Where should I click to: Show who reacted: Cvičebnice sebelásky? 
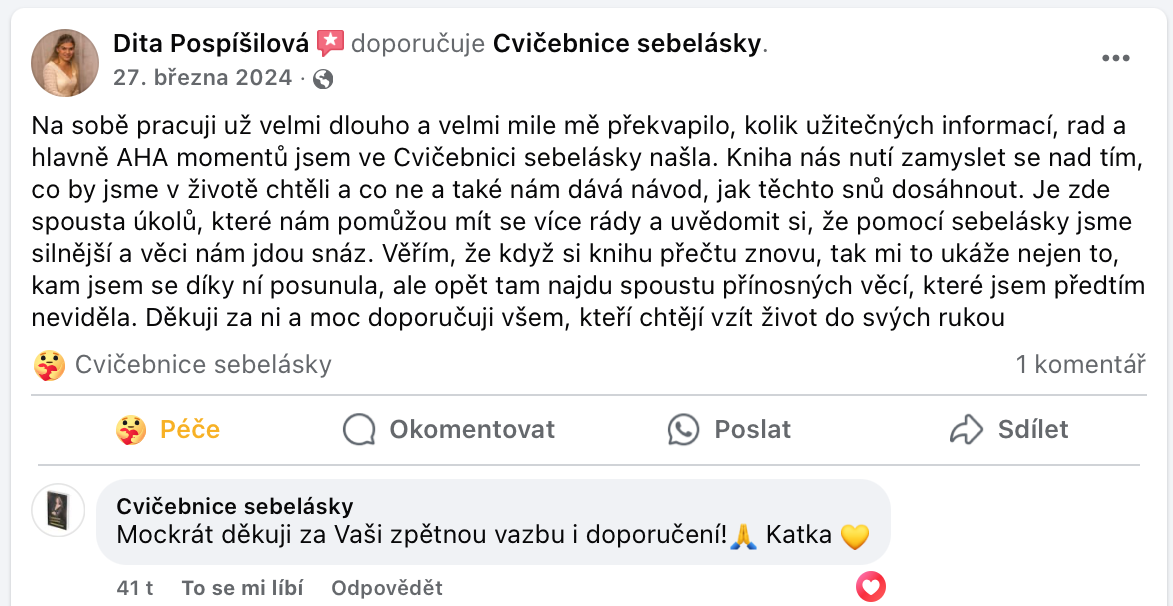click(x=203, y=365)
